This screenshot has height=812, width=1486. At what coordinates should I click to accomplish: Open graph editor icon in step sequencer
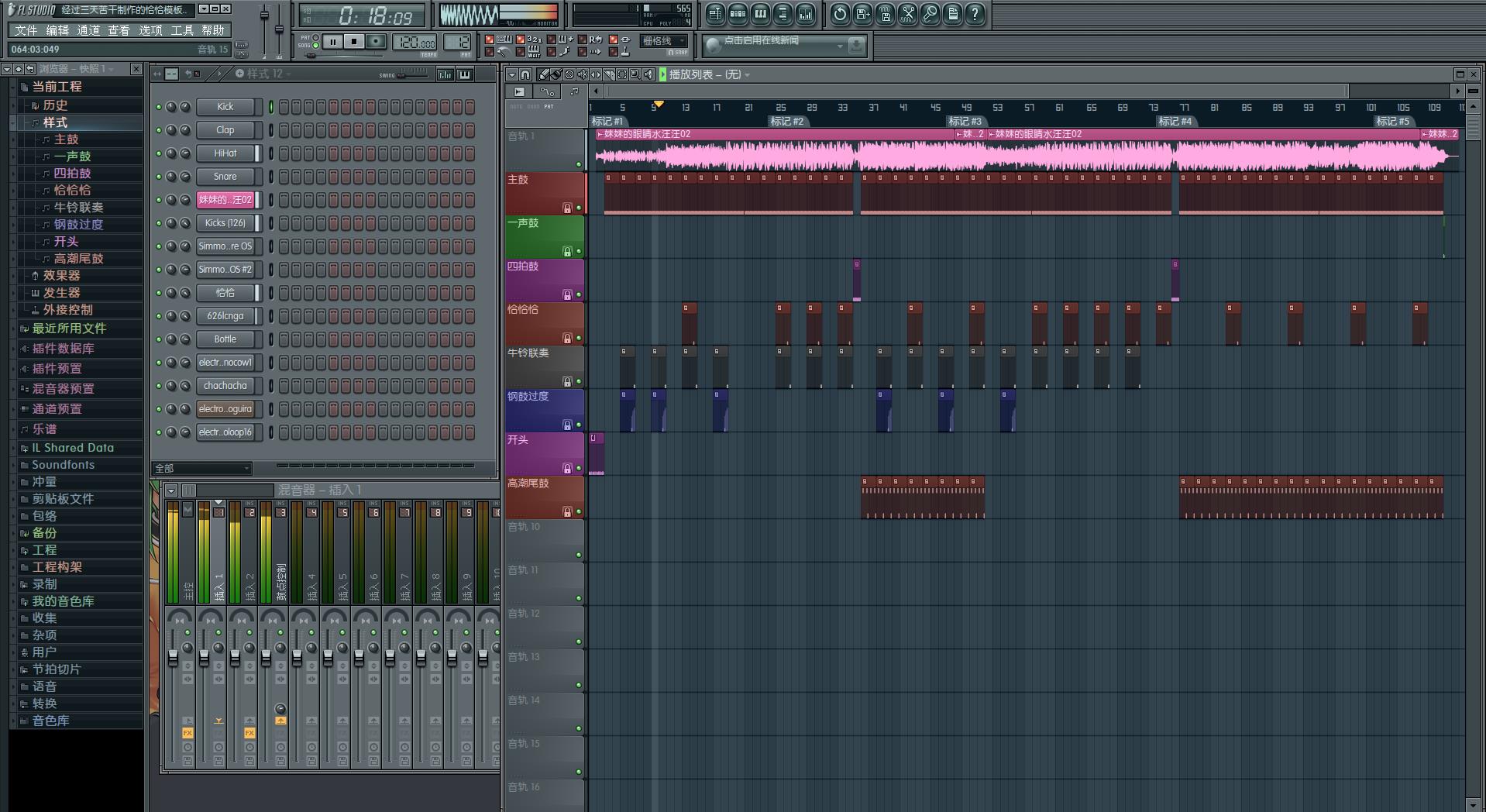445,74
